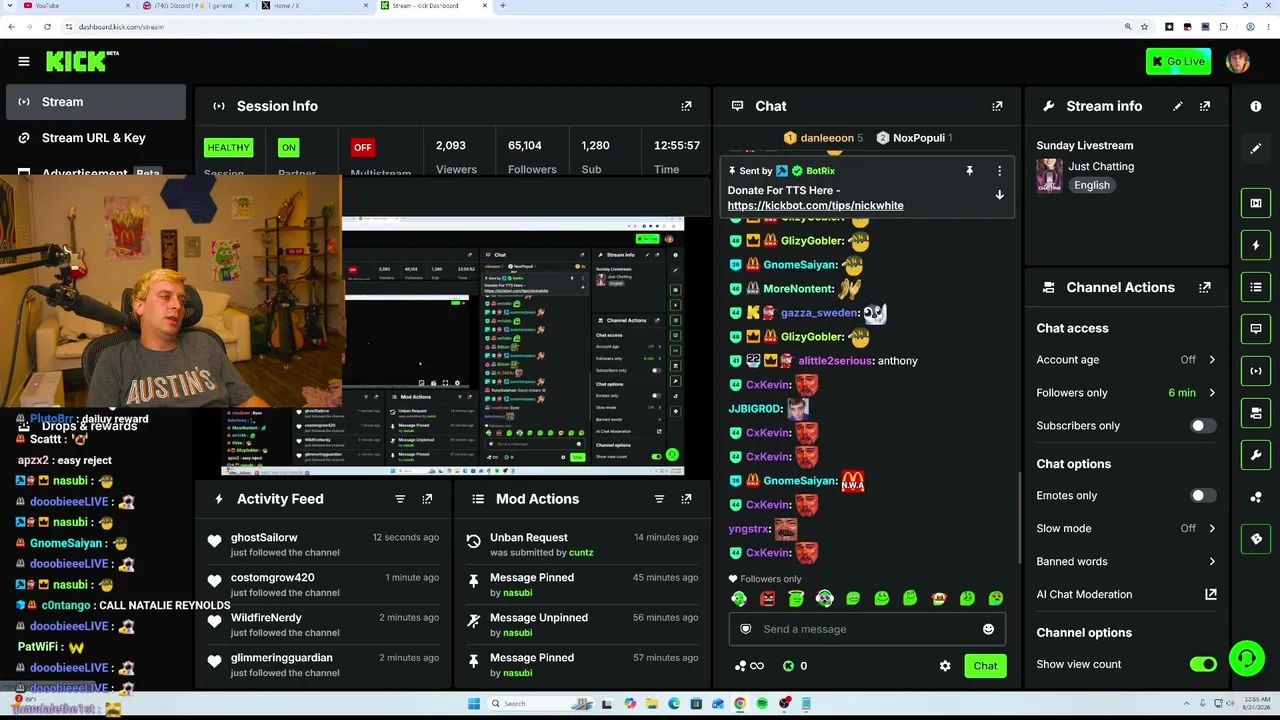
Task: Click cuntz in Unban Request action
Action: pos(581,553)
